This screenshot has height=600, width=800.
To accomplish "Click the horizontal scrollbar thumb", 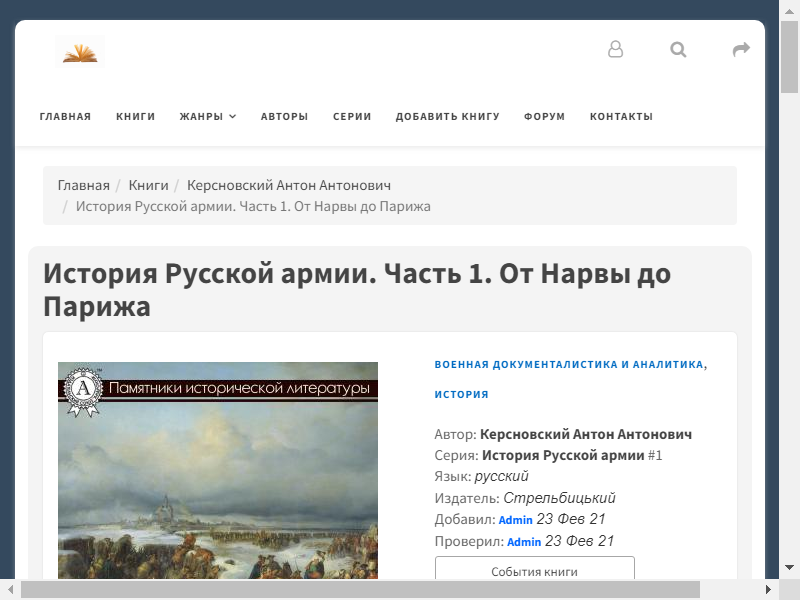I will 360,590.
